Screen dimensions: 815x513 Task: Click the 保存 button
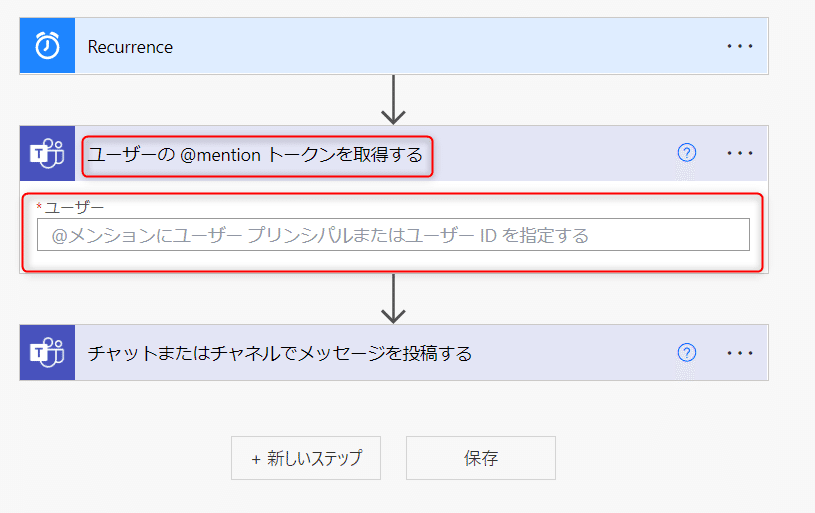coord(481,458)
